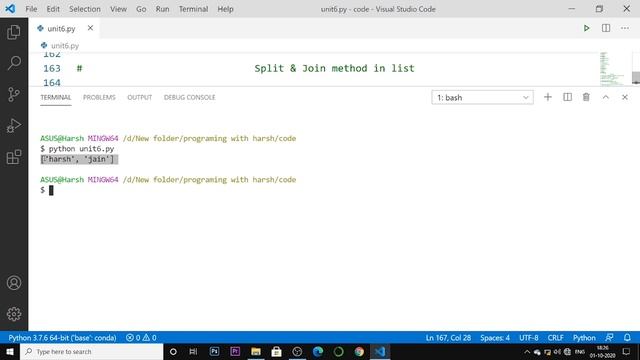Open the Explorer view in activity bar
Image resolution: width=640 pixels, height=360 pixels.
[x=14, y=32]
